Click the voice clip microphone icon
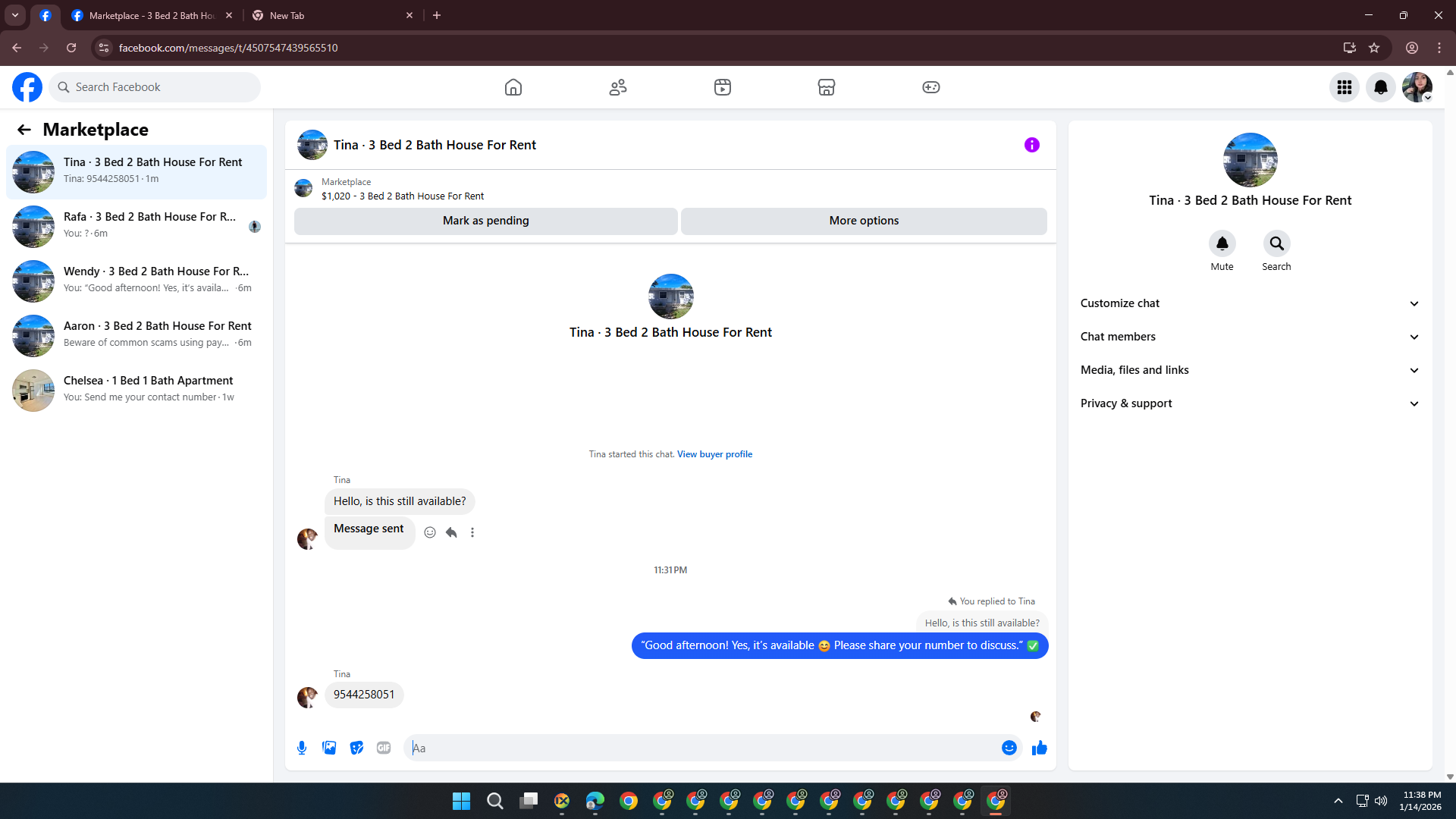Viewport: 1456px width, 819px height. (x=302, y=748)
